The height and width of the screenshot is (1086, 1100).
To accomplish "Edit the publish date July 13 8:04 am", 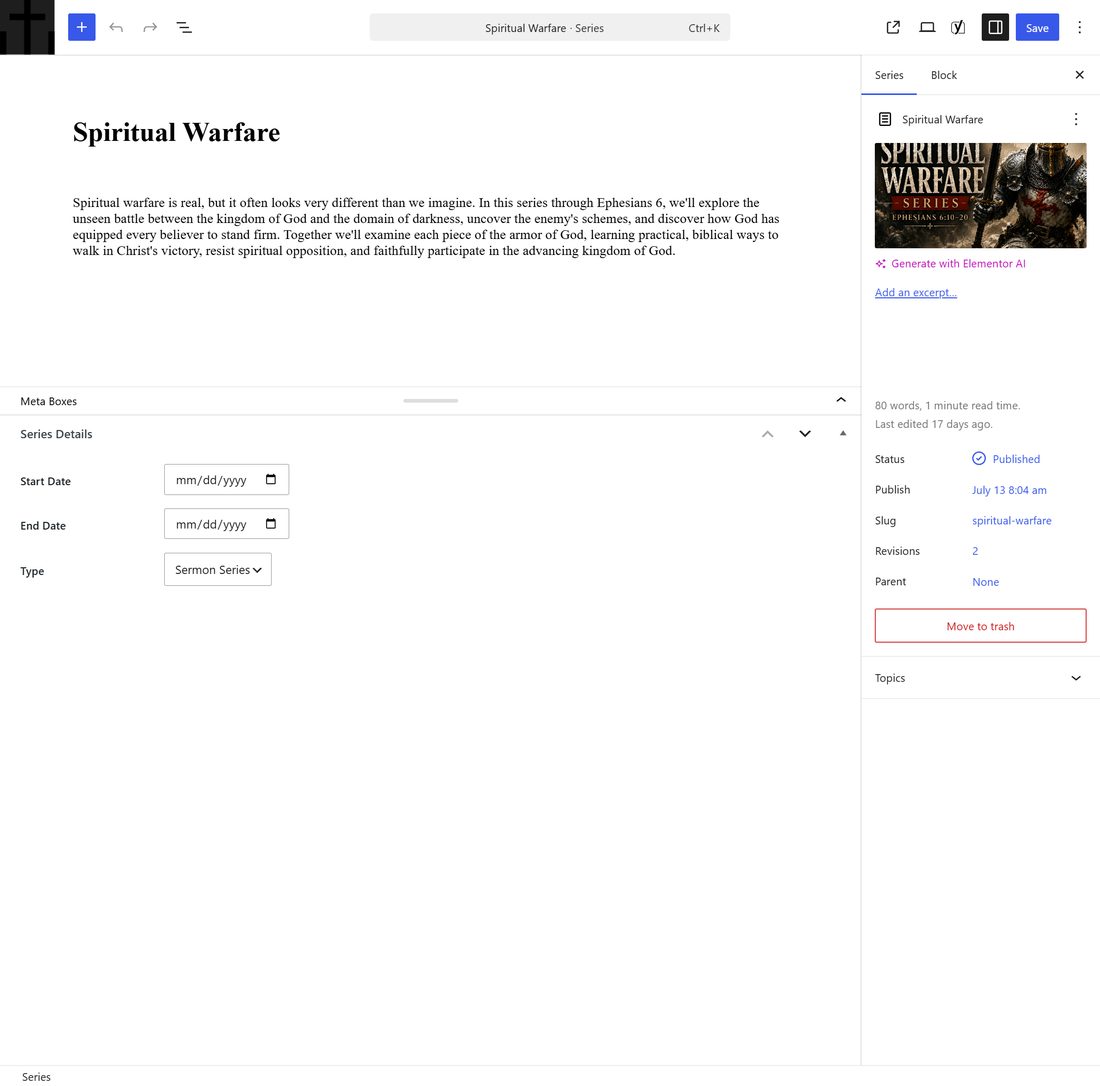I will tap(1009, 490).
